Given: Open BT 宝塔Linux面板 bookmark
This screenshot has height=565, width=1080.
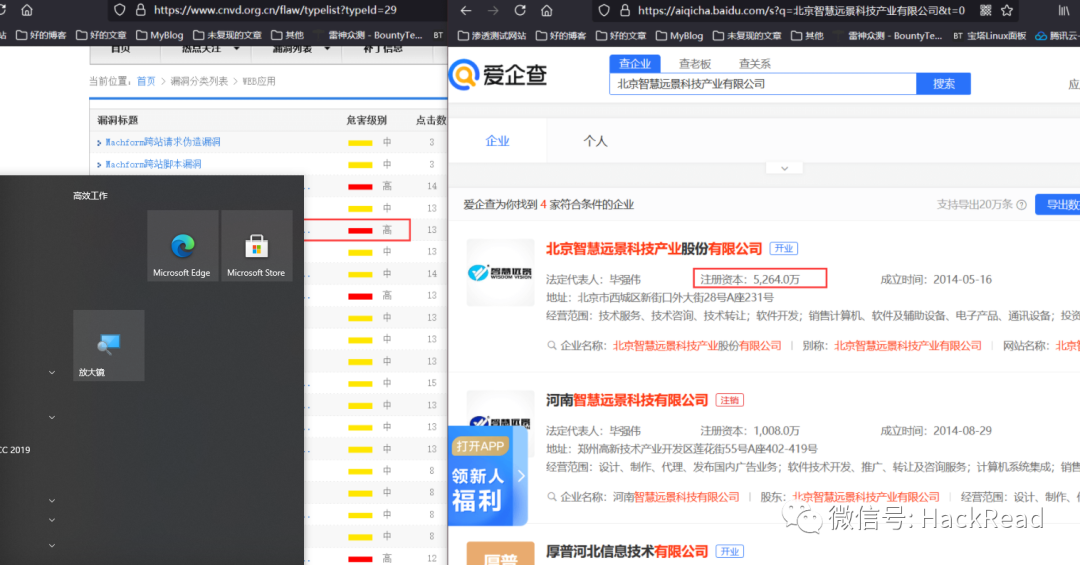Looking at the screenshot, I should tap(990, 35).
